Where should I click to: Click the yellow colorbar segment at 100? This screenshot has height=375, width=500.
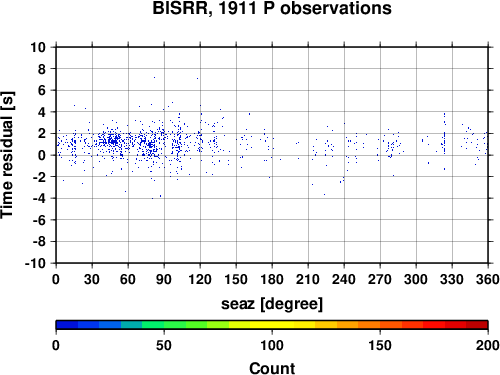(272, 325)
